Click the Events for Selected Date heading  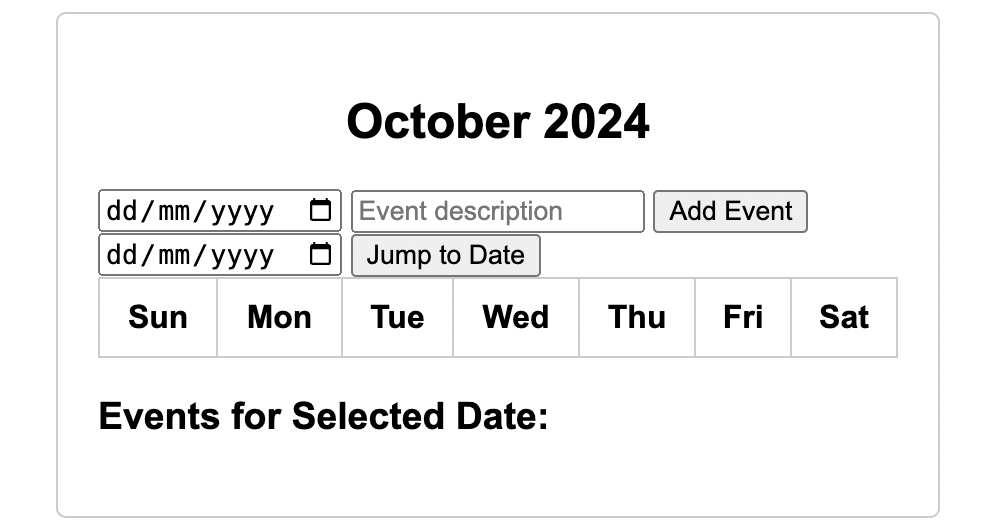coord(324,416)
